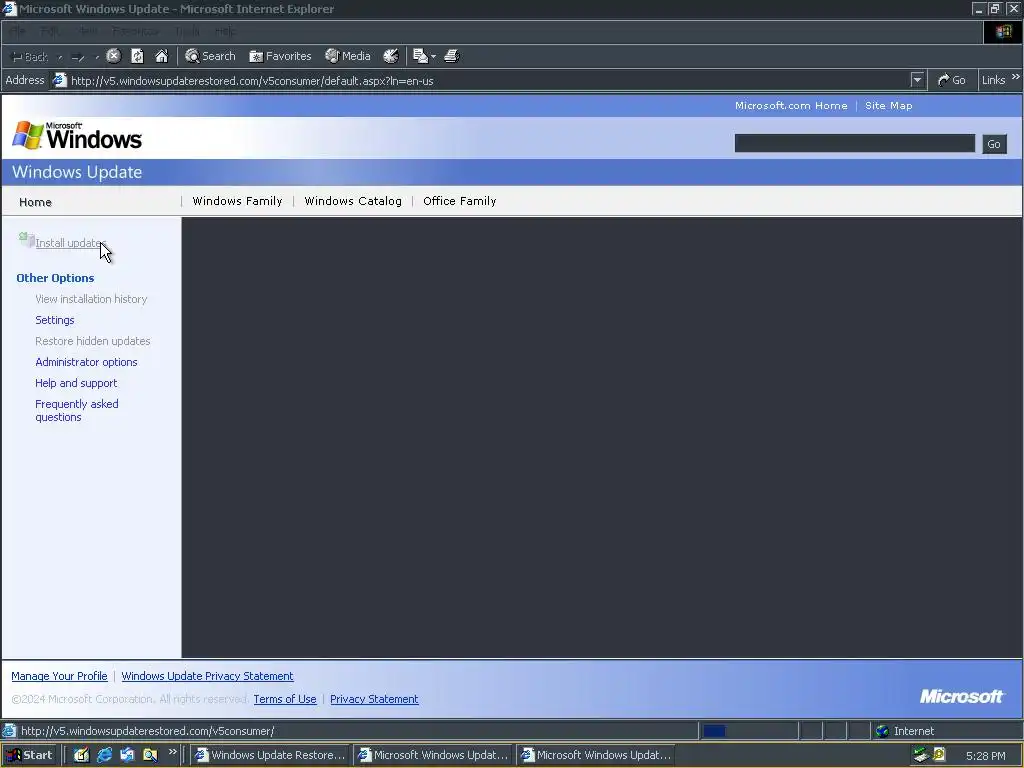
Task: Click the status bar progress indicator
Action: point(748,731)
